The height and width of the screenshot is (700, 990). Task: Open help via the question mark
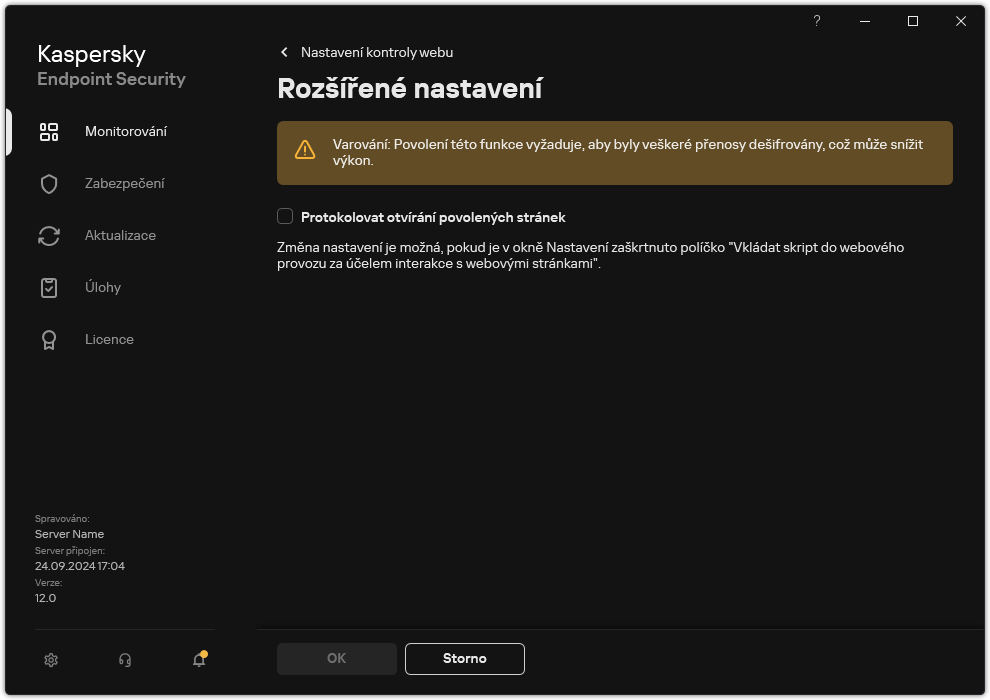pyautogui.click(x=816, y=20)
